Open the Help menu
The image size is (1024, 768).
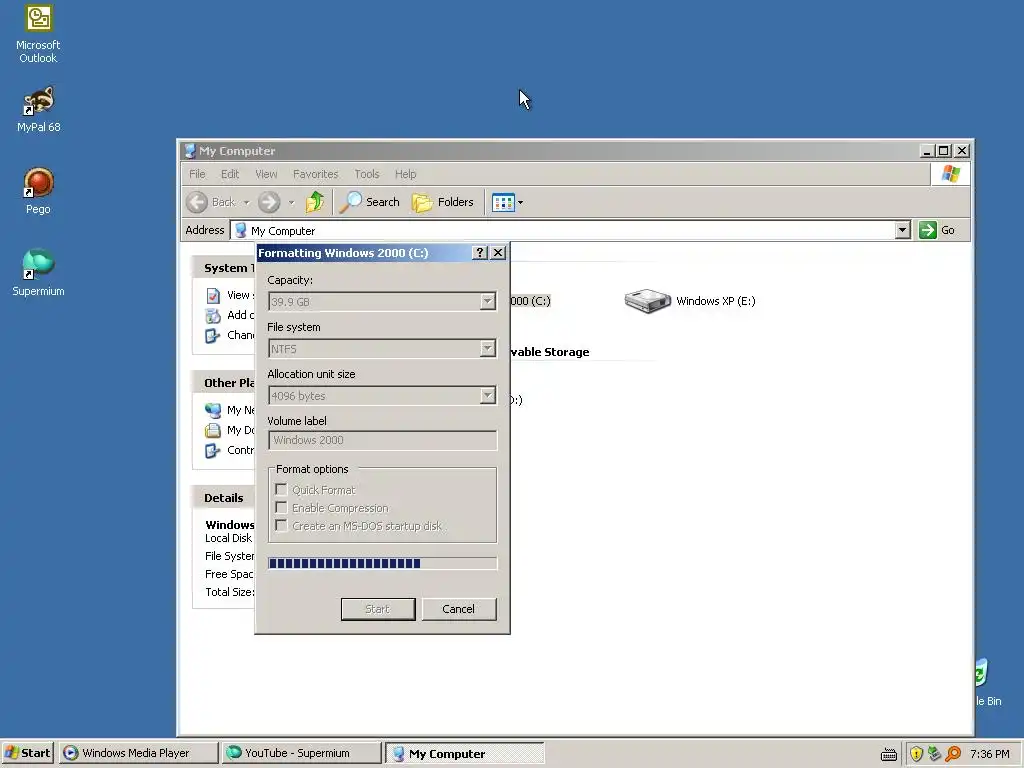coord(405,174)
